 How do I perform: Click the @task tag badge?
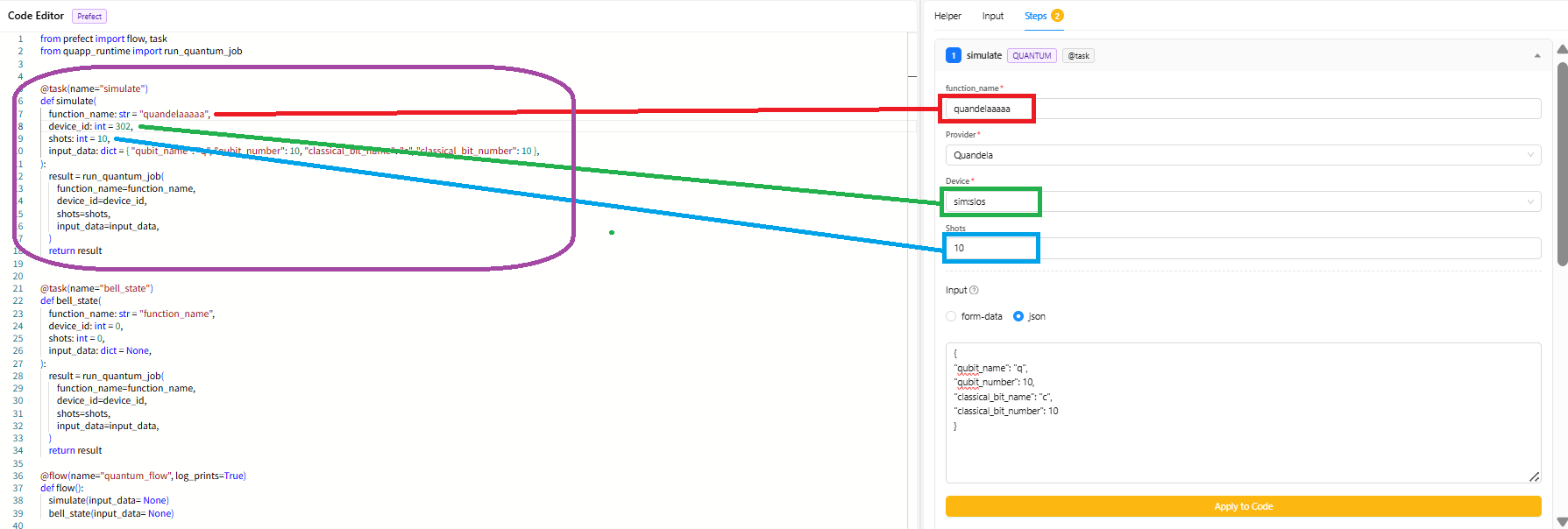1078,55
